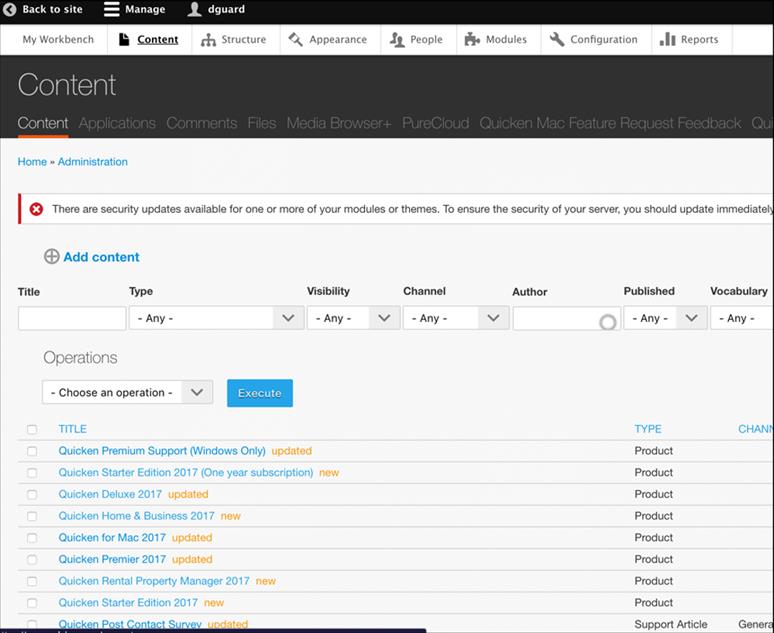
Task: Toggle the select-all checkbox in table header
Action: [32, 430]
